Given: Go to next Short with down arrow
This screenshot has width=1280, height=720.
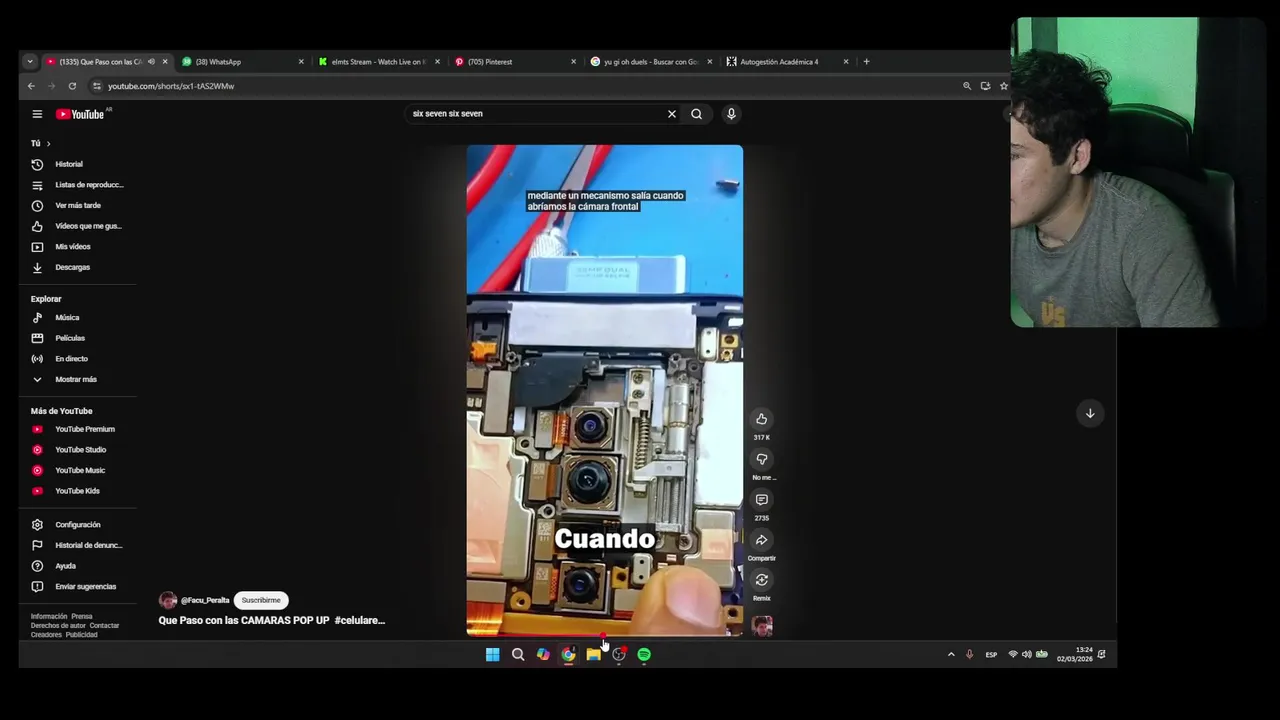Looking at the screenshot, I should click(x=1090, y=413).
